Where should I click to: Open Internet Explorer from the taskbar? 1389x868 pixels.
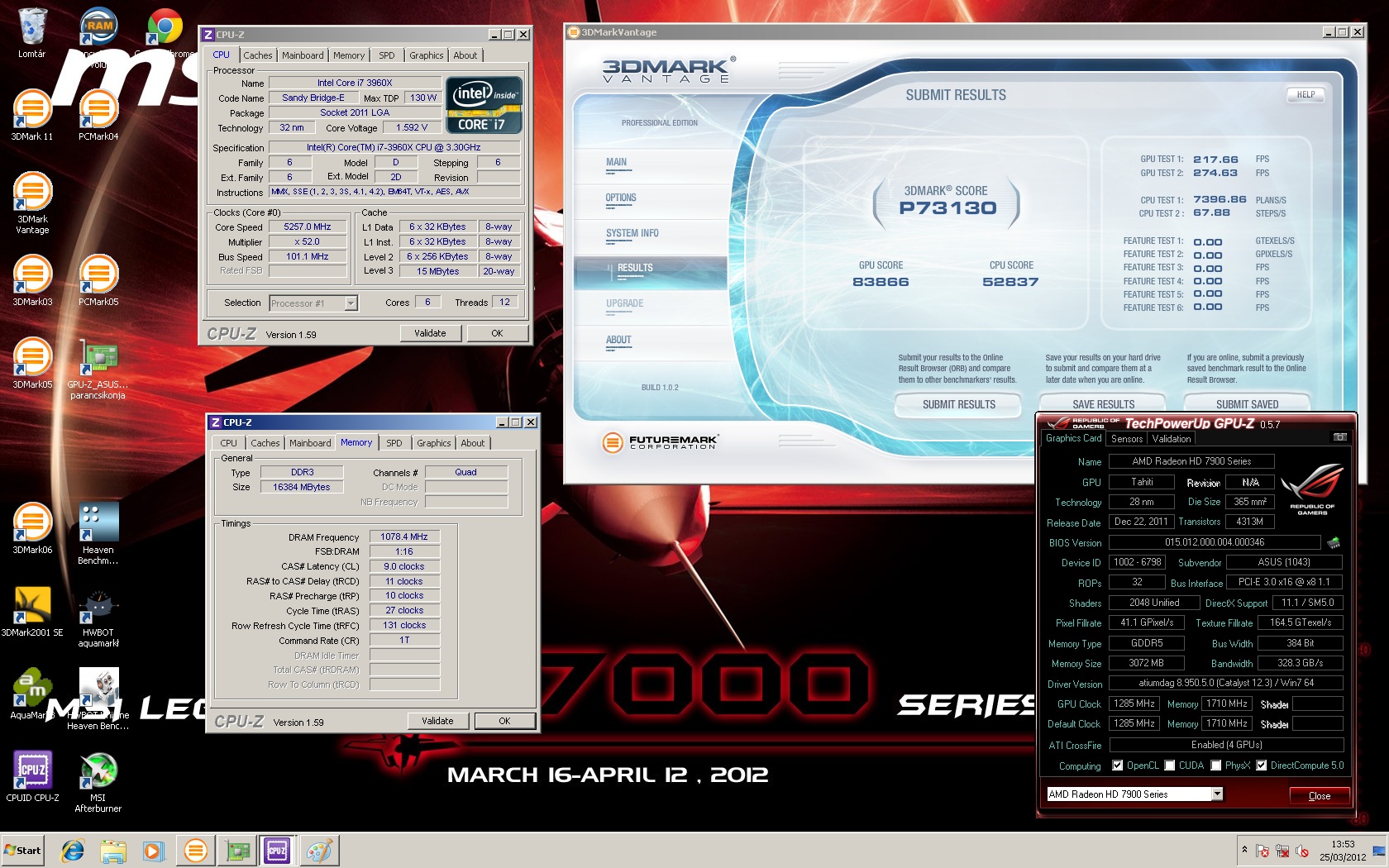click(x=73, y=851)
